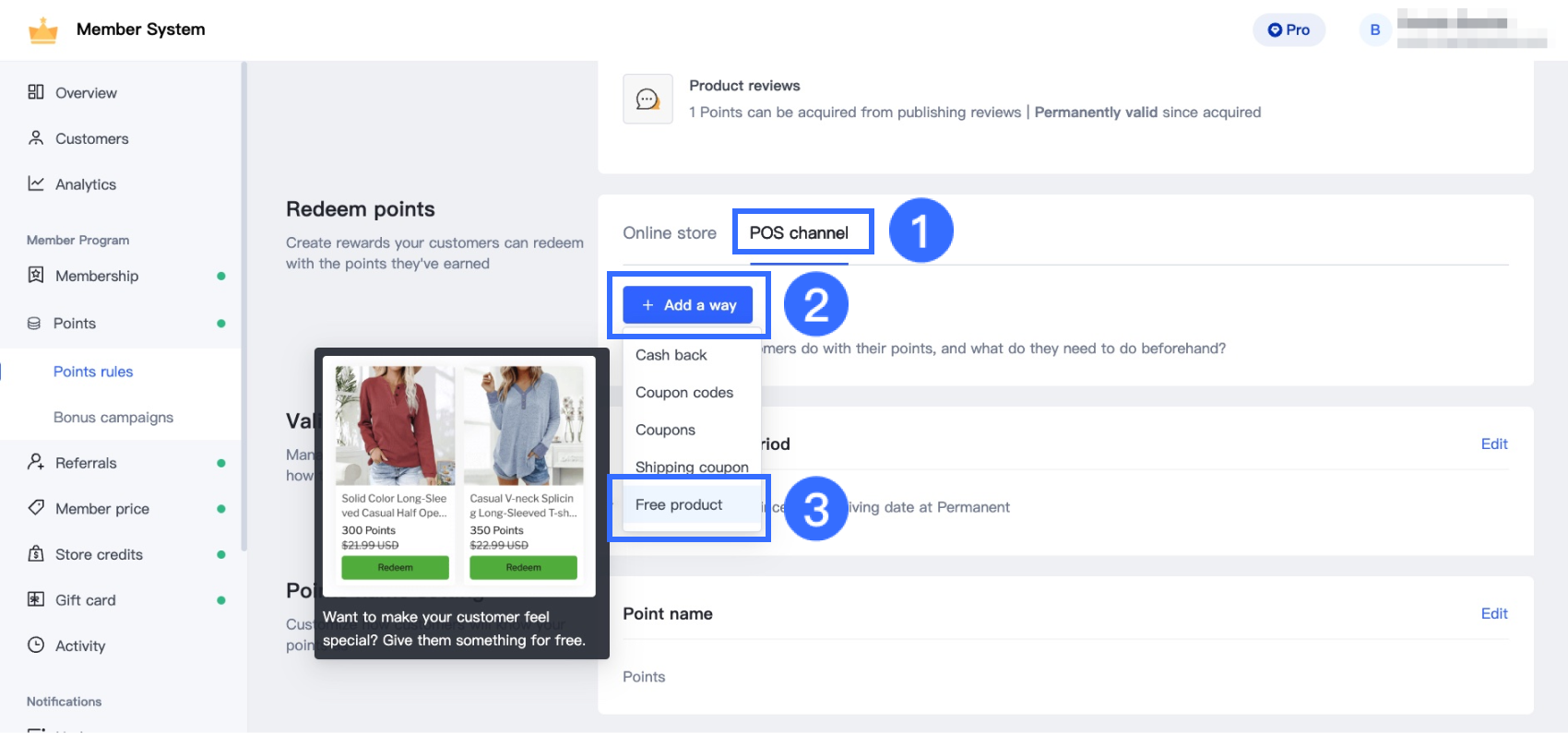The image size is (1568, 733).
Task: Click the Overview icon in sidebar
Action: pyautogui.click(x=36, y=92)
